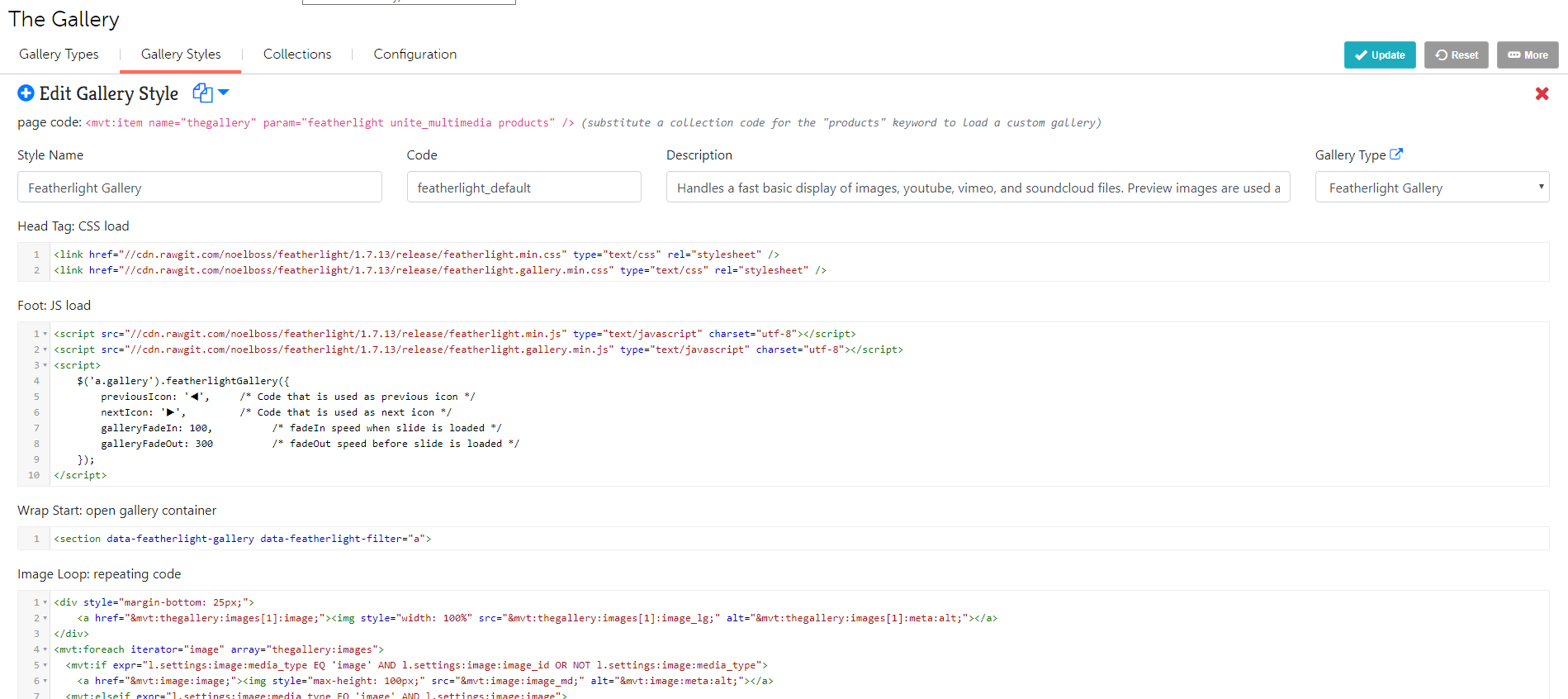This screenshot has height=699, width=1568.
Task: Click the featherlight.gallery.min.js script line
Action: click(478, 349)
